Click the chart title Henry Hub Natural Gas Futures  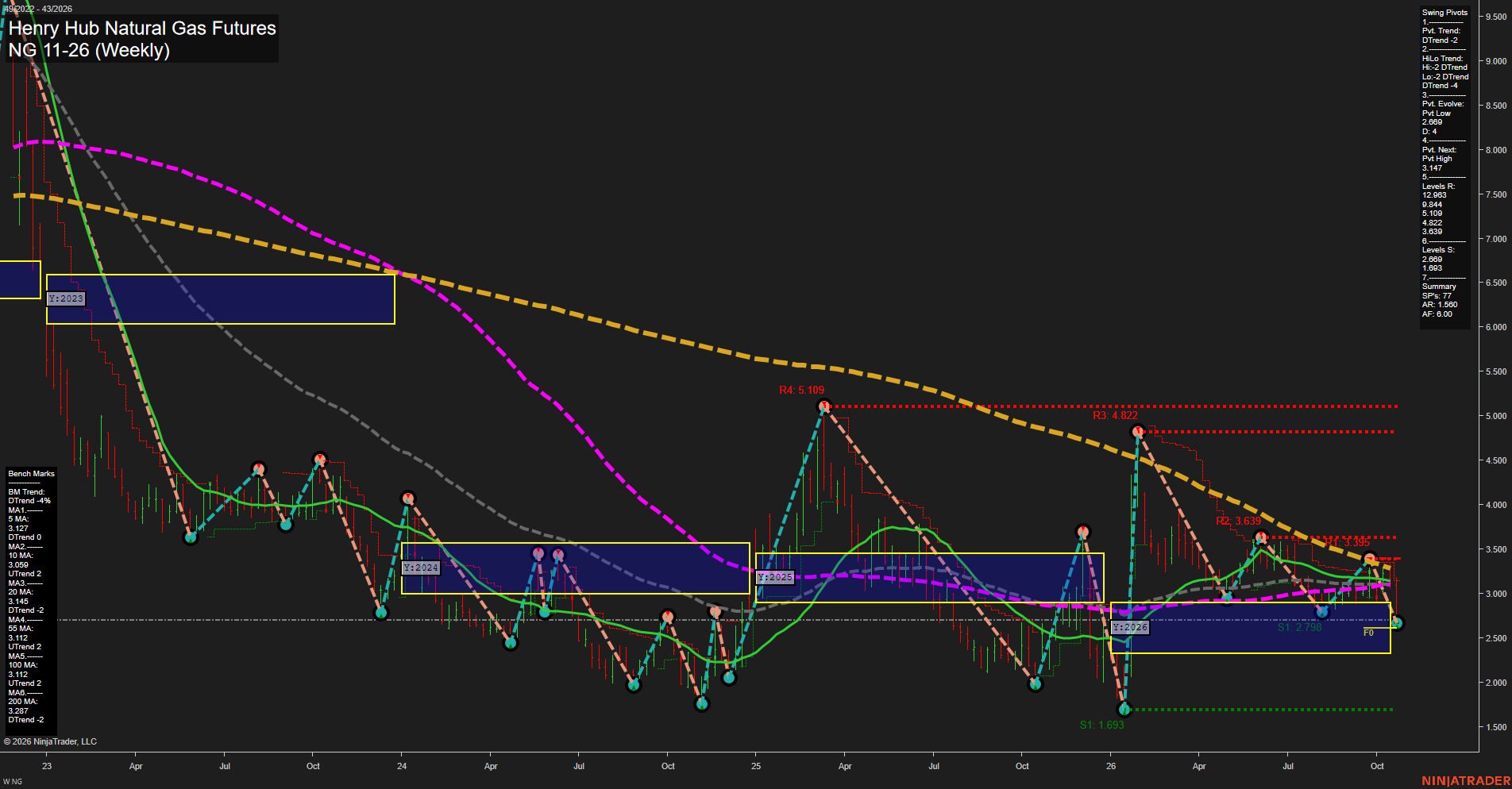[142, 28]
